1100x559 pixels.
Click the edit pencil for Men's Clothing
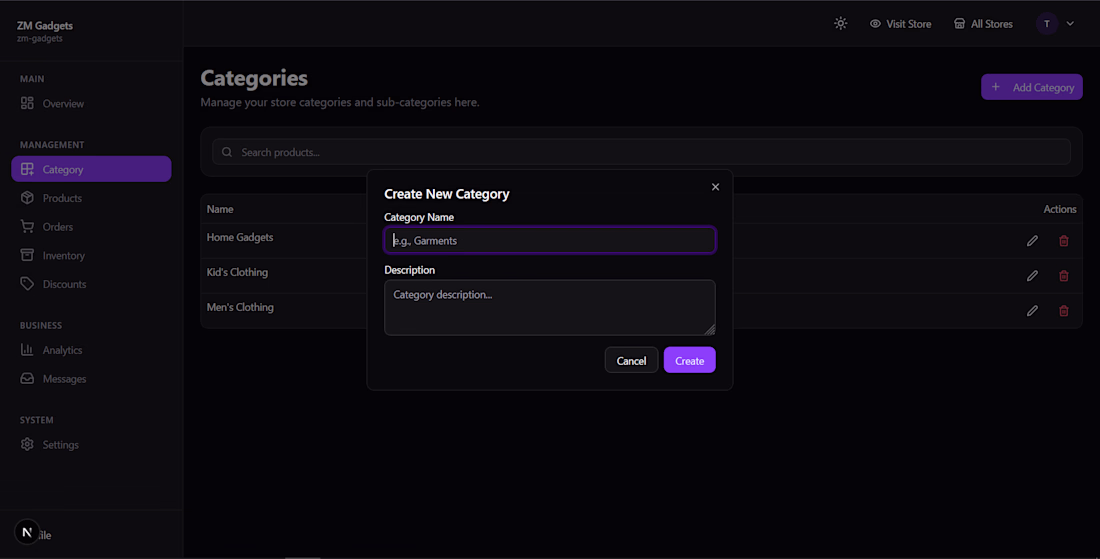(x=1032, y=311)
